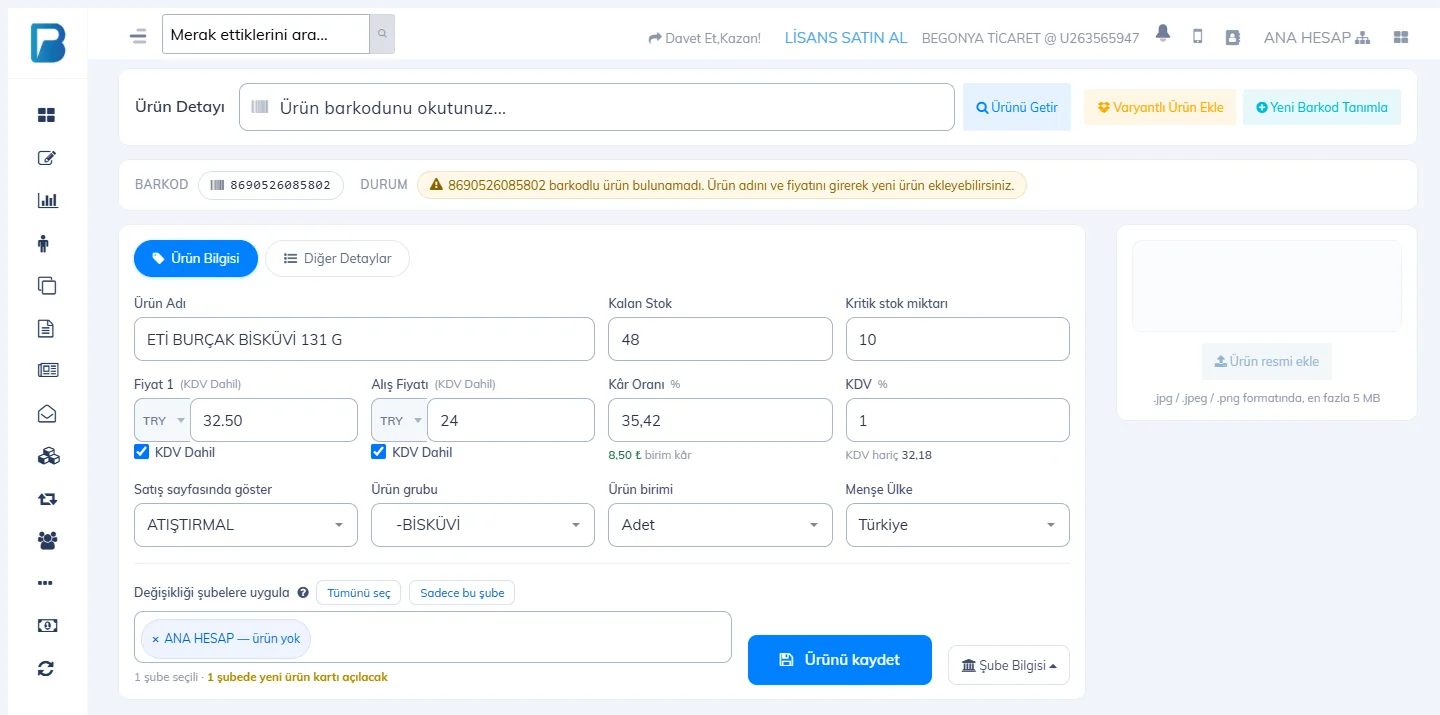Click the retweet arrows icon in the sidebar
Viewport: 1440px width, 715px height.
[47, 498]
